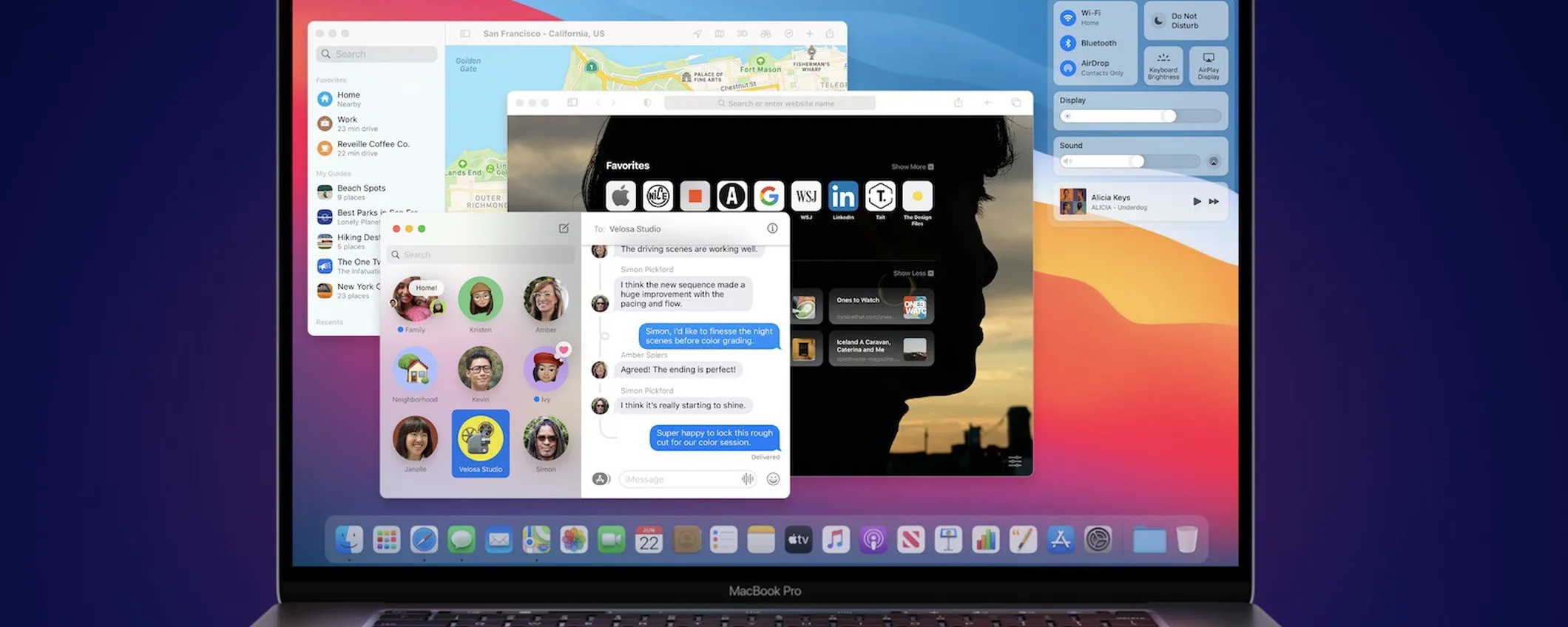Open the map mode icon in Maps toolbar

719,34
